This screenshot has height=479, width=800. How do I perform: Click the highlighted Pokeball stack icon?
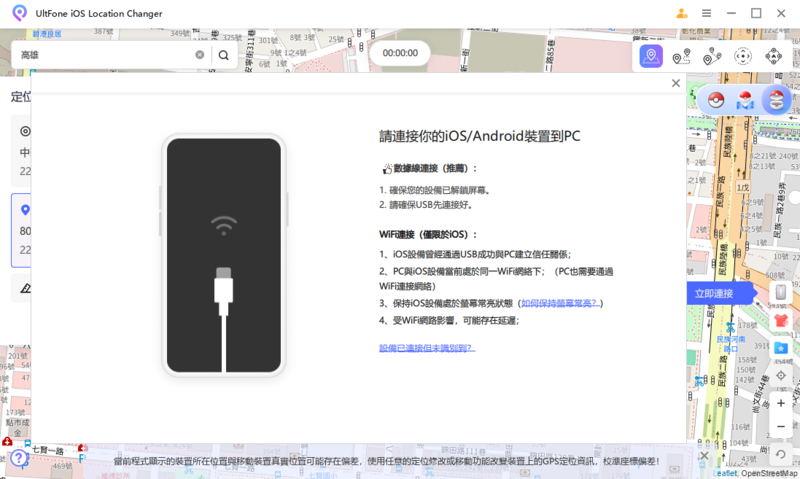point(776,99)
